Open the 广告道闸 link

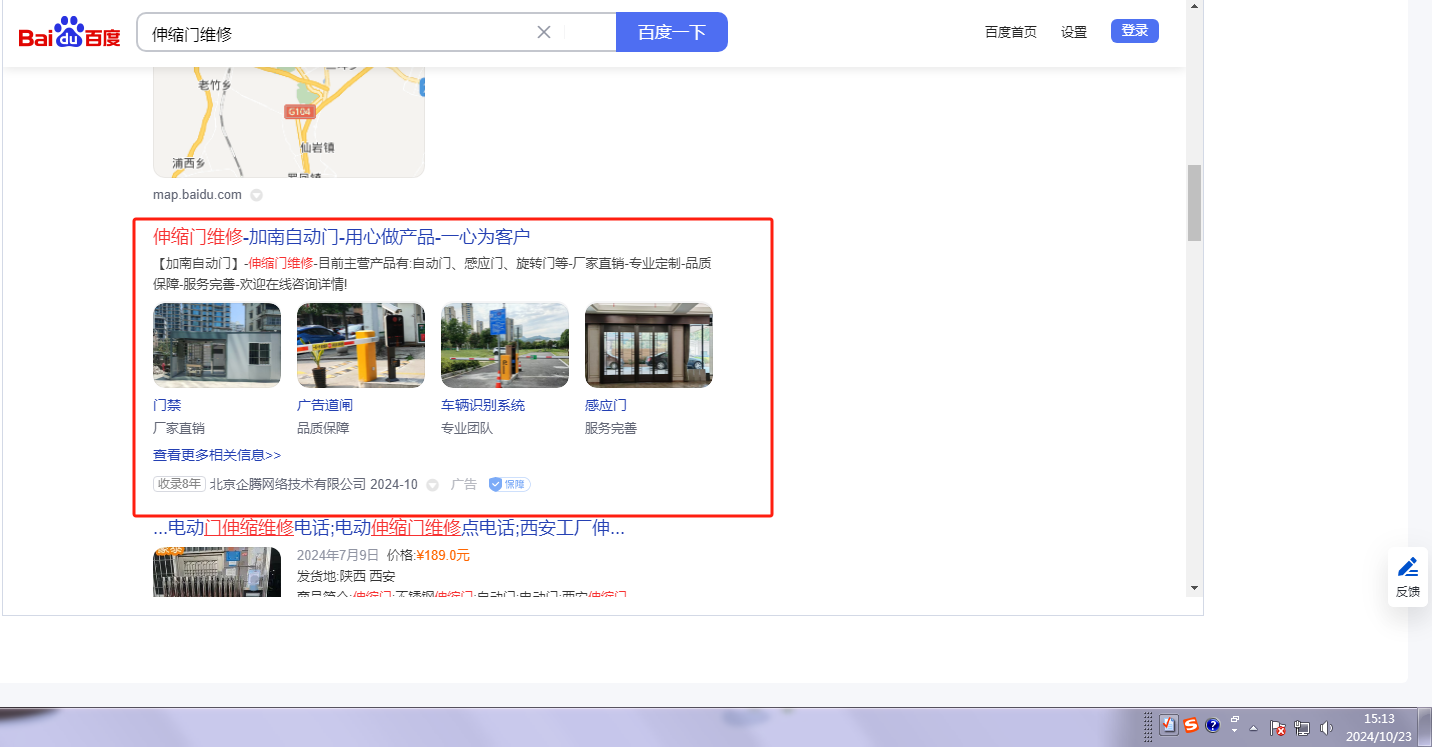[x=325, y=405]
